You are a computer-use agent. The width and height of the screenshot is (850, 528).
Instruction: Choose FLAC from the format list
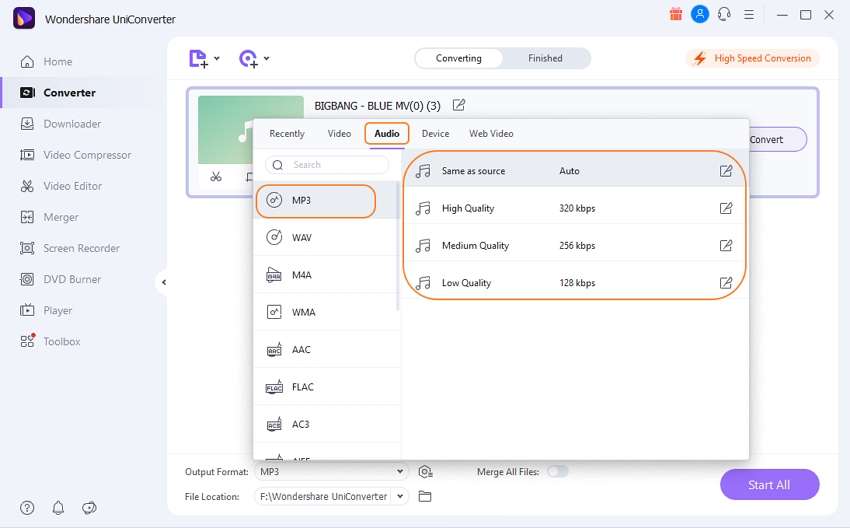tap(325, 387)
